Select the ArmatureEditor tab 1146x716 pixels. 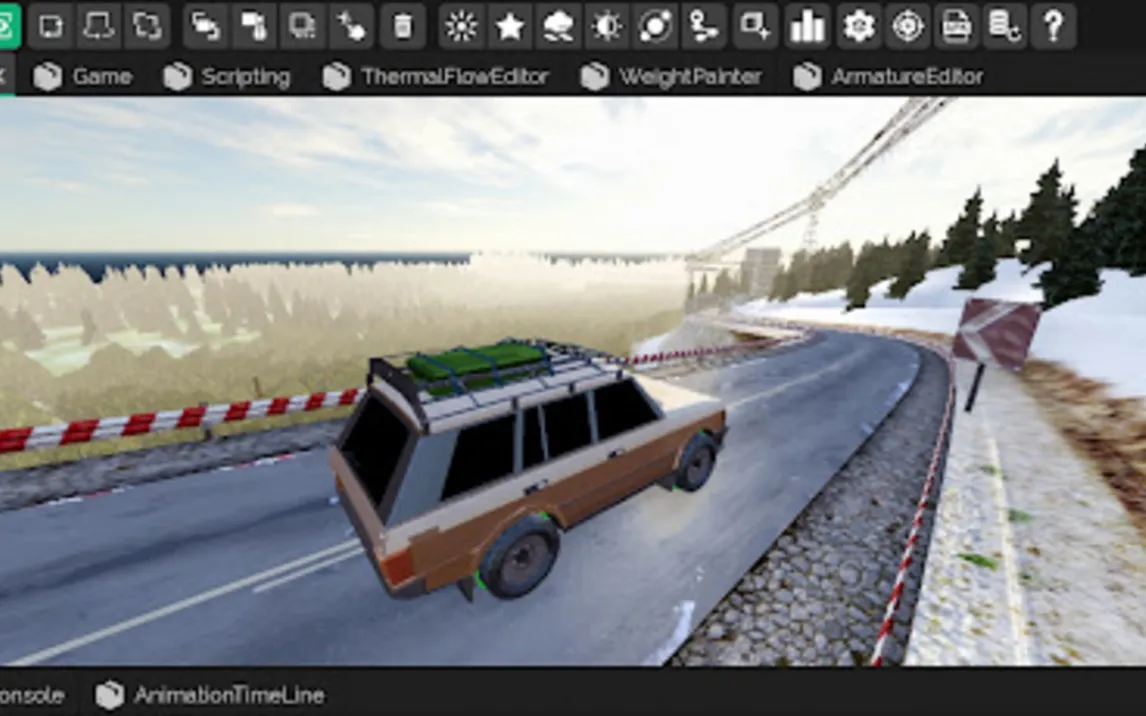click(x=888, y=77)
